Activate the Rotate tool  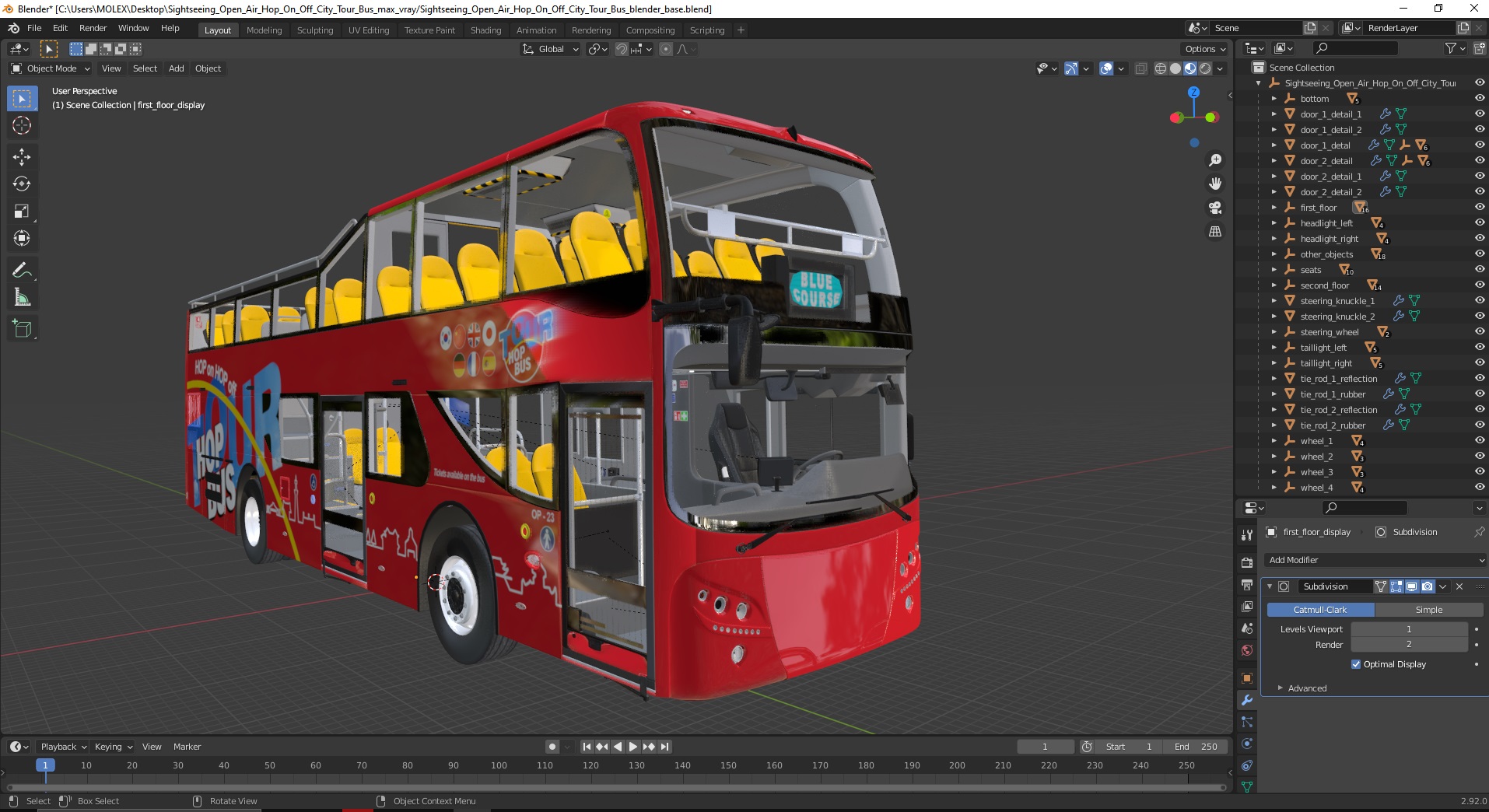(x=22, y=184)
